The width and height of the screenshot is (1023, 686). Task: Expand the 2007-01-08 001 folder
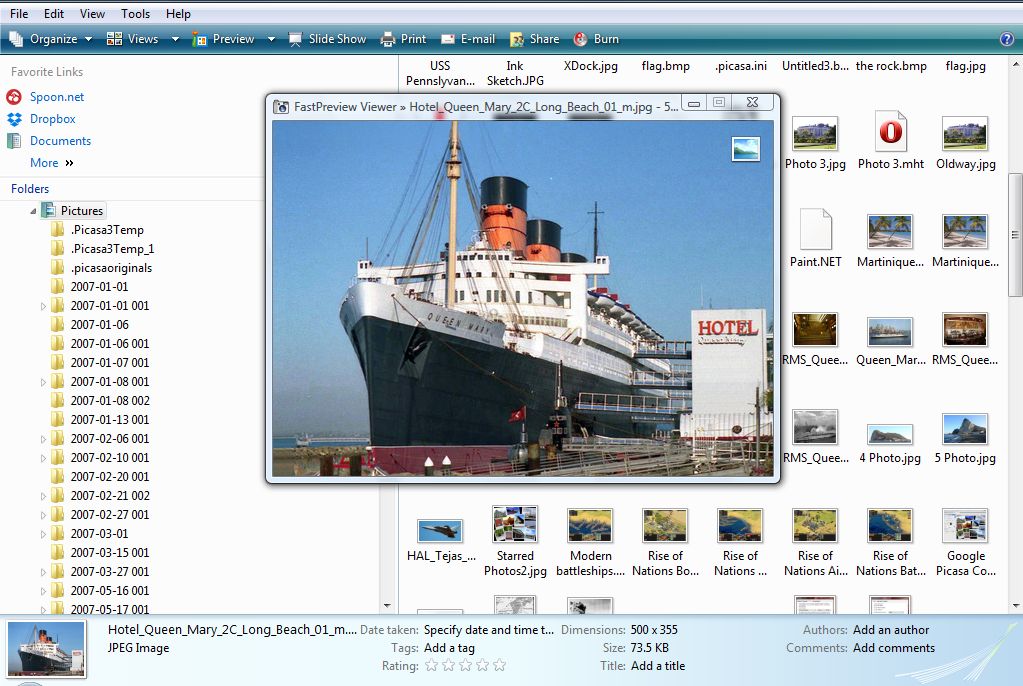(x=43, y=382)
